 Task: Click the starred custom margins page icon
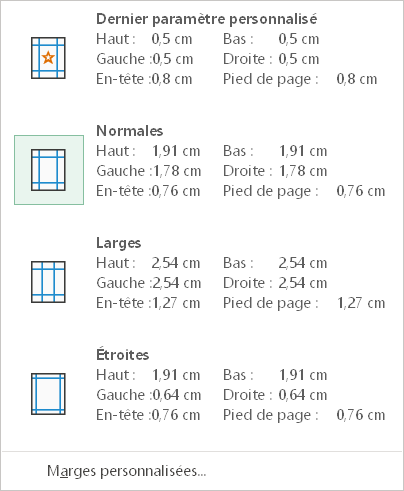point(48,58)
